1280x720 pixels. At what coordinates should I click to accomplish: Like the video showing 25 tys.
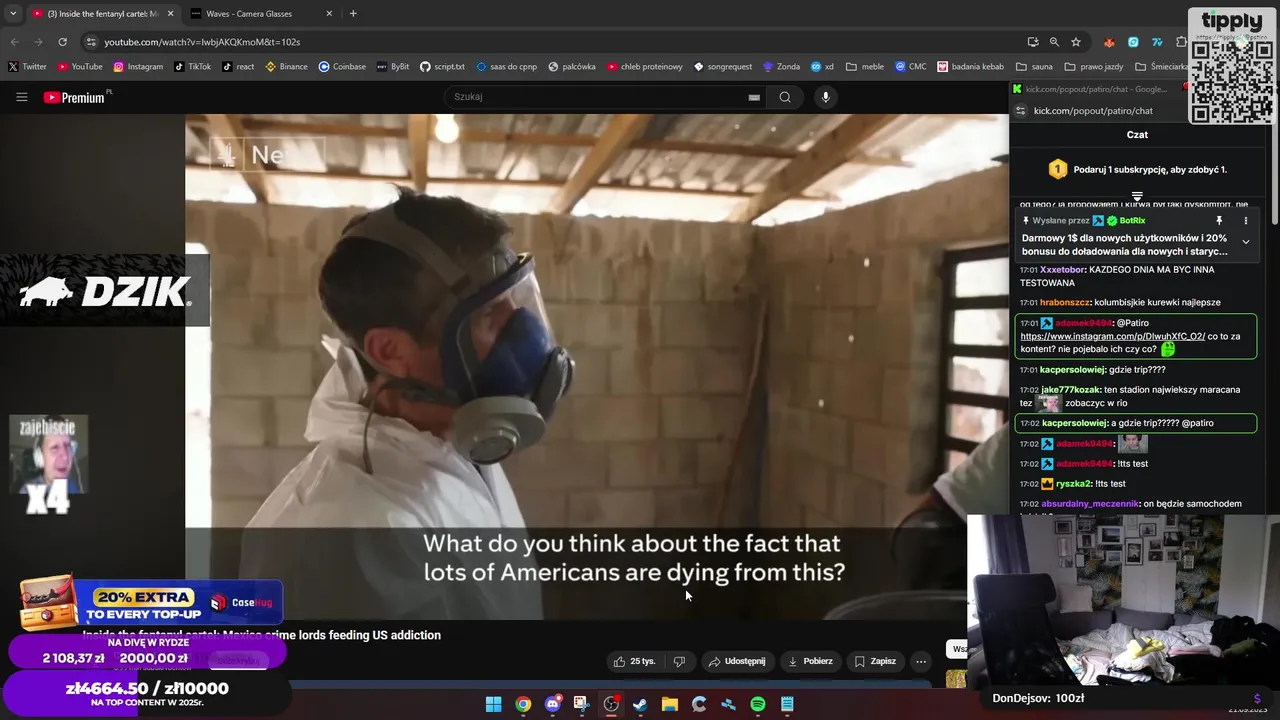tap(634, 661)
